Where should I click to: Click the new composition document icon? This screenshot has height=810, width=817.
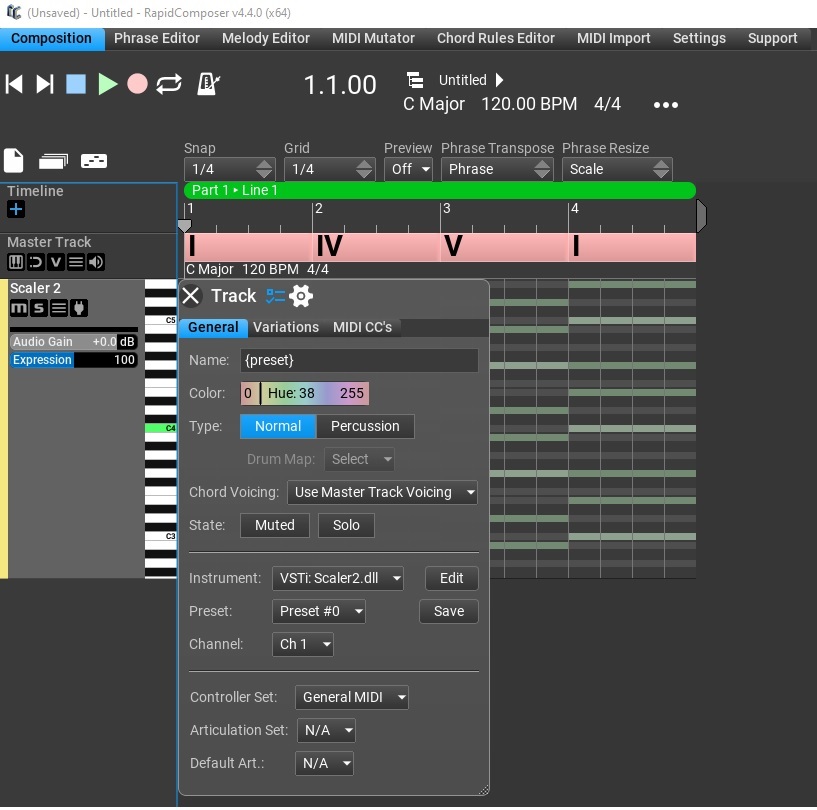pyautogui.click(x=14, y=160)
